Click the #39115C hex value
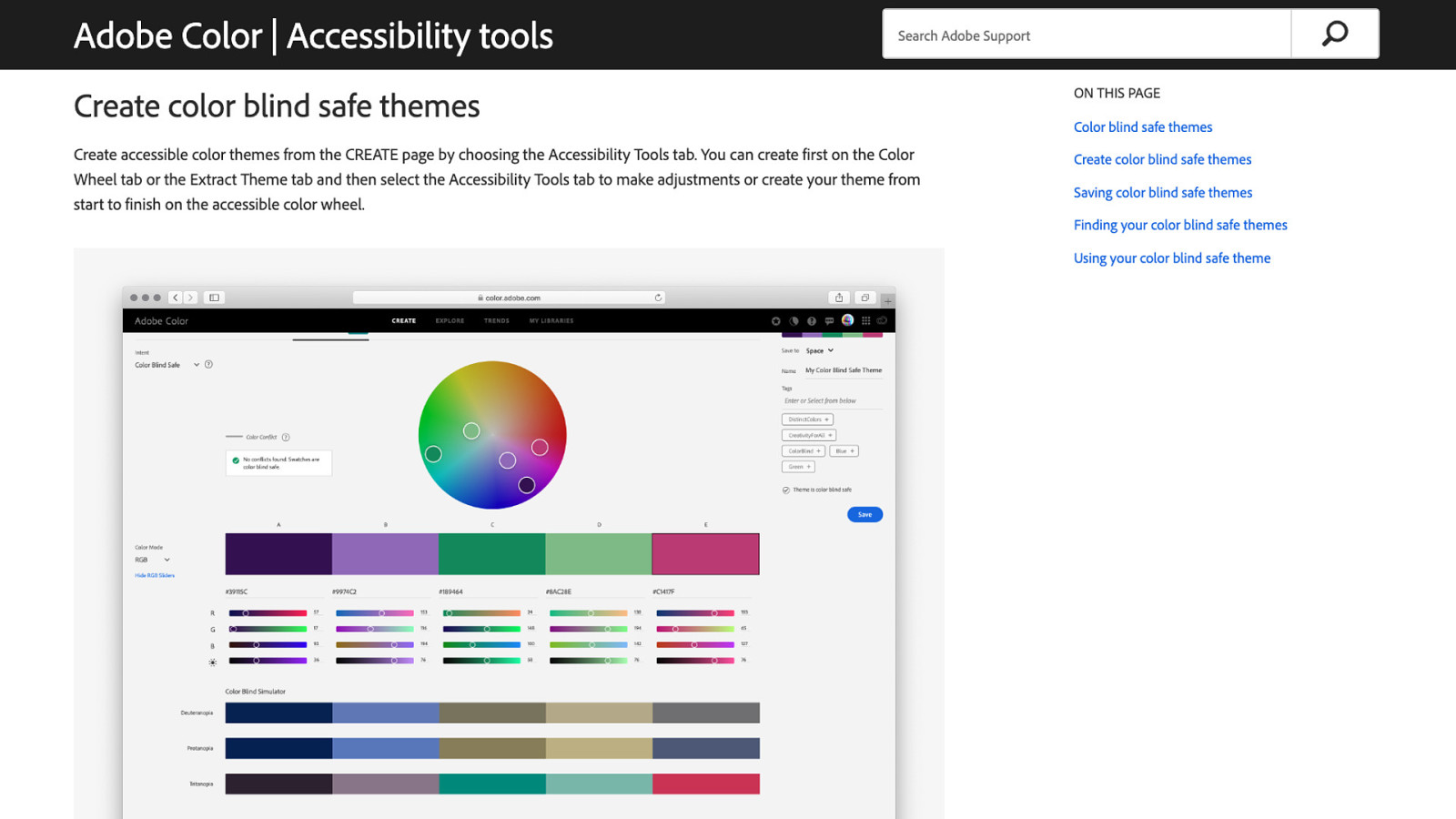Image resolution: width=1456 pixels, height=819 pixels. (x=237, y=591)
